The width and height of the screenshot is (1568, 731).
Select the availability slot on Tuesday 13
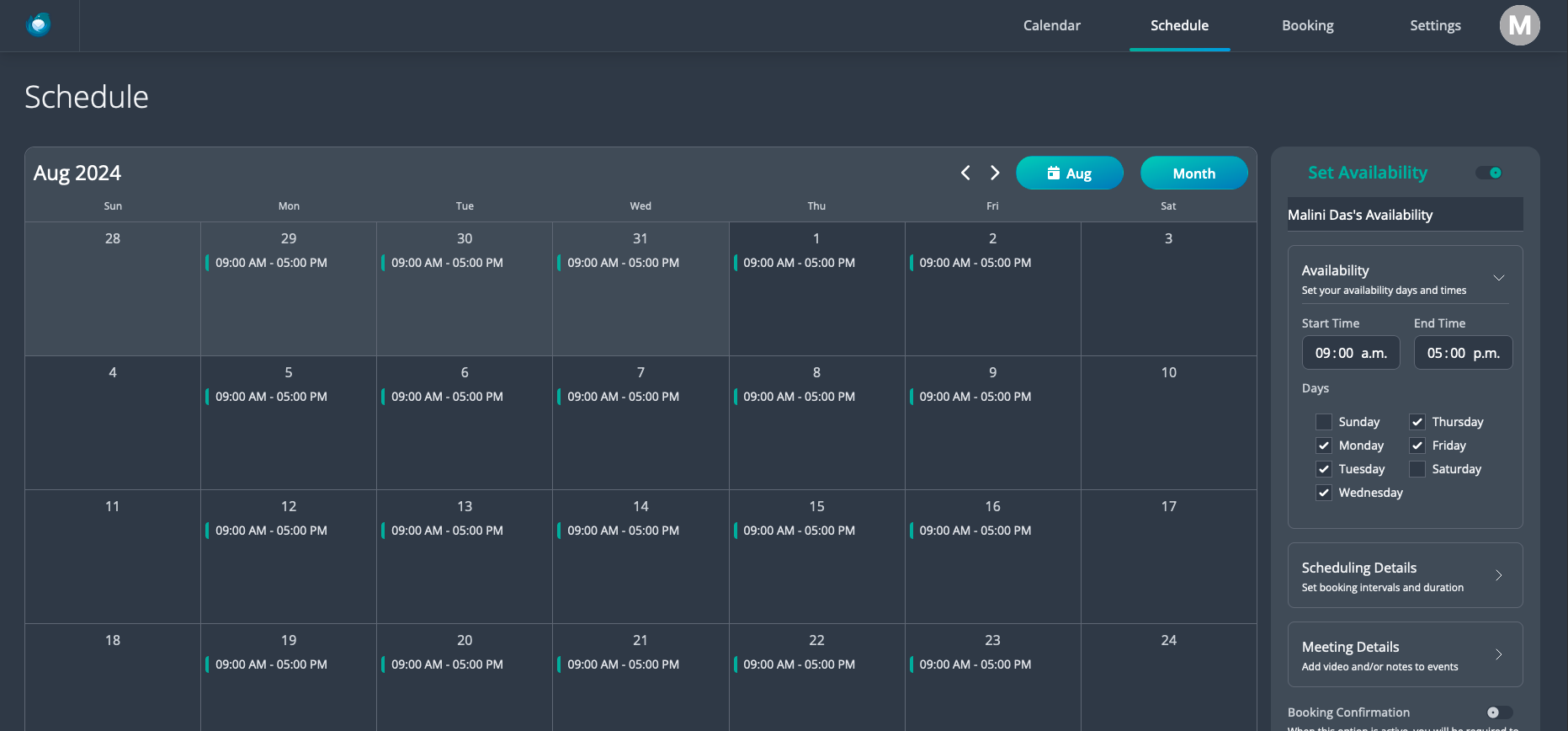(464, 531)
